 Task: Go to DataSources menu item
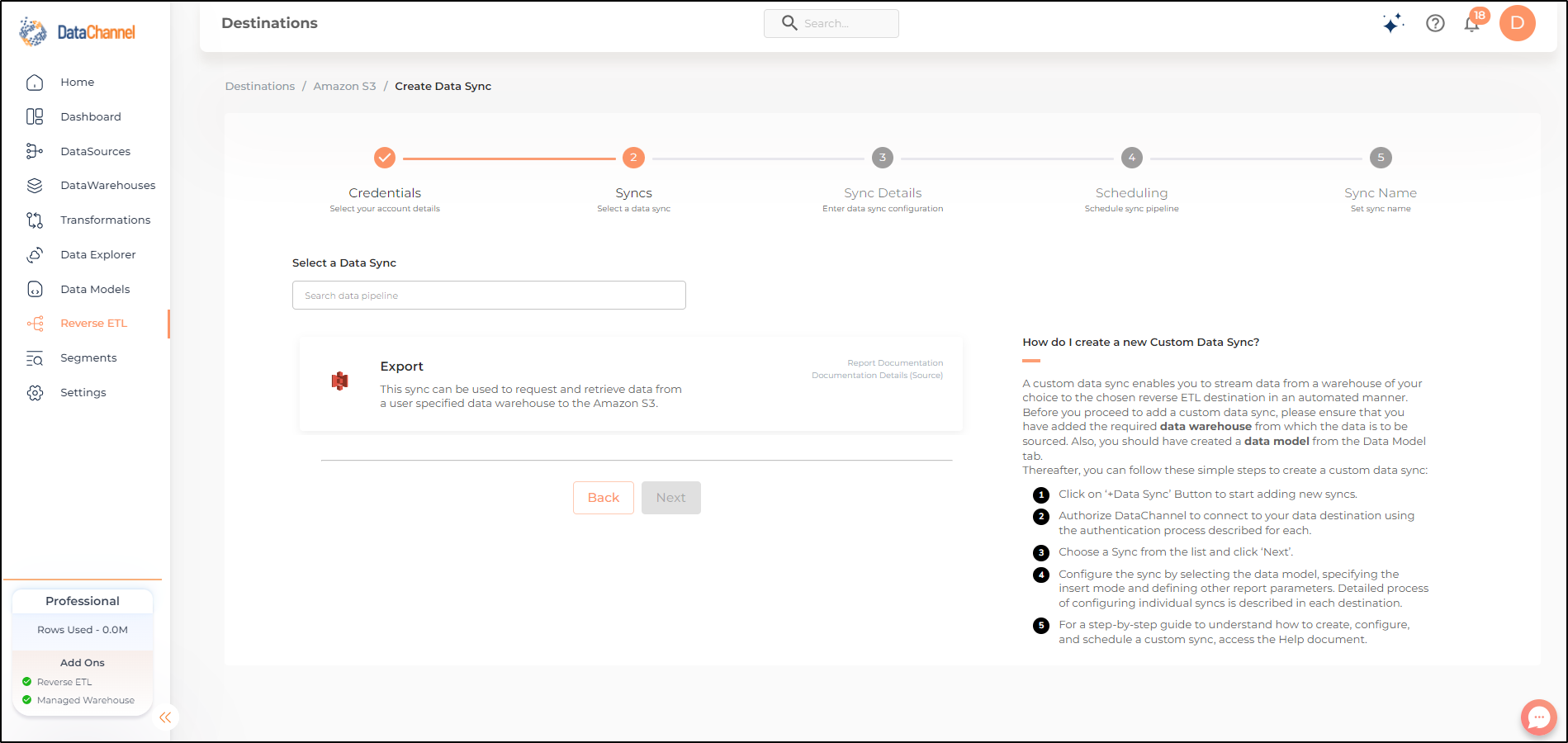[96, 152]
